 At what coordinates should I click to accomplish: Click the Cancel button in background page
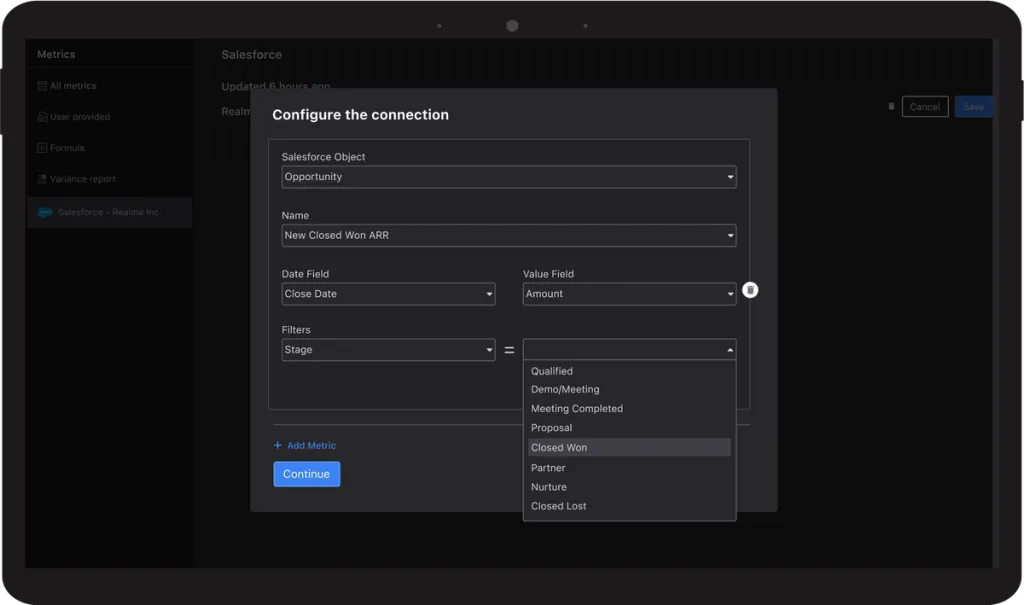click(925, 106)
